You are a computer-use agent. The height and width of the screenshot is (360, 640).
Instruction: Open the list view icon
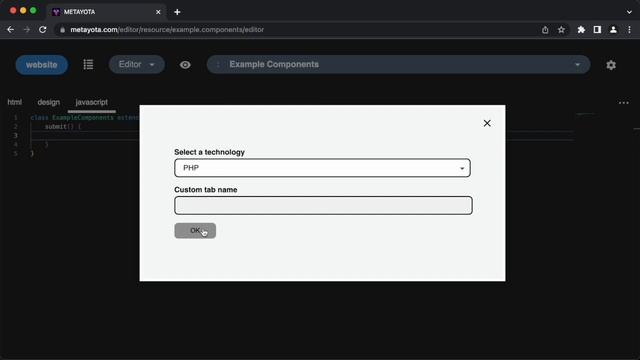(x=88, y=64)
